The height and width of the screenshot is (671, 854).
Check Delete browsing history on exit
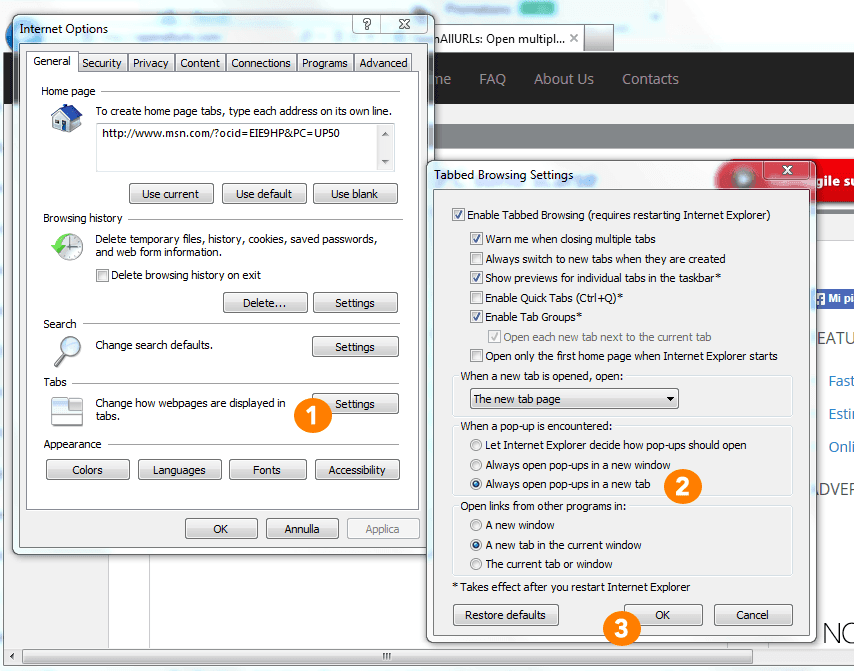pyautogui.click(x=102, y=275)
